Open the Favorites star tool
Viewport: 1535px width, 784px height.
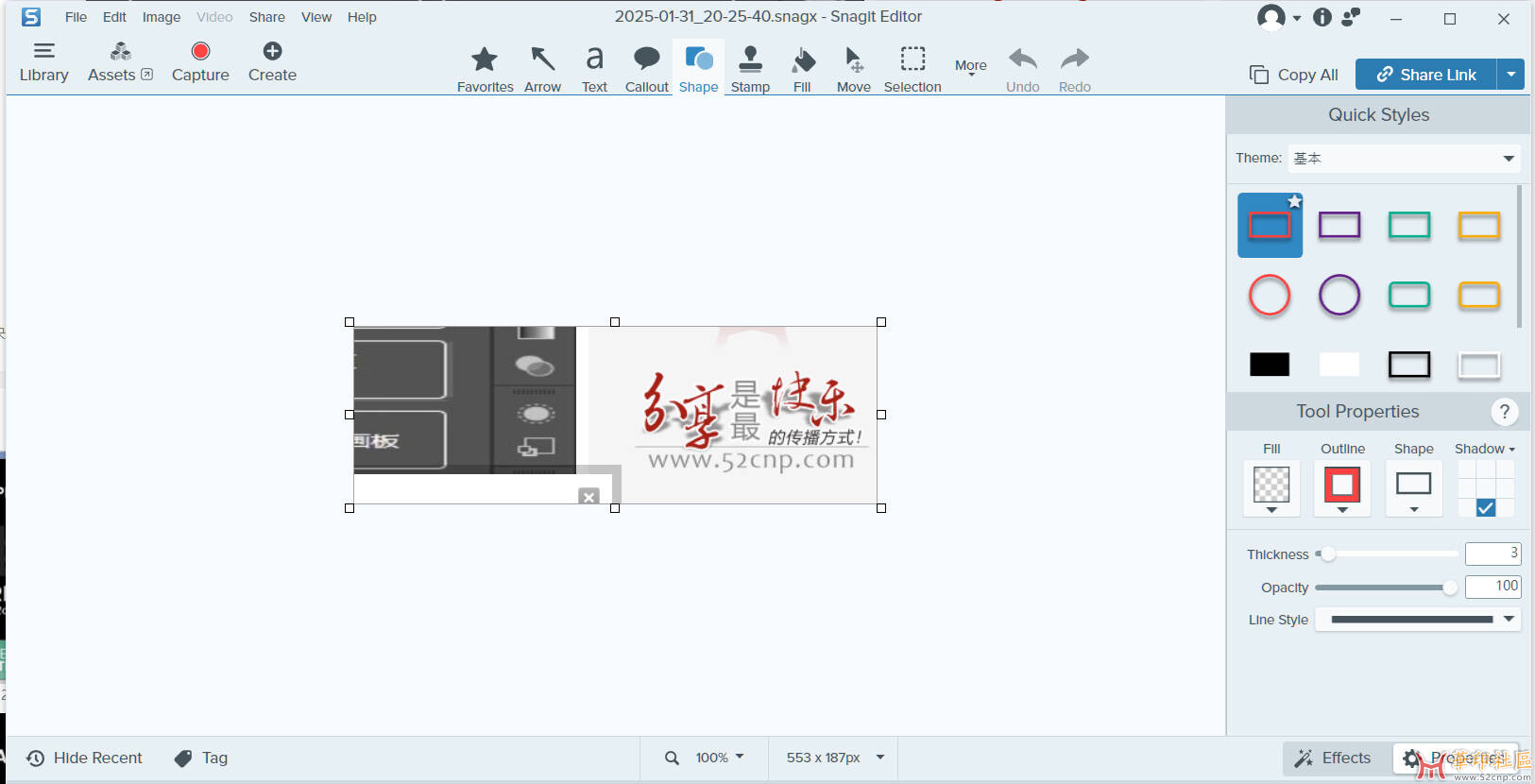click(485, 69)
